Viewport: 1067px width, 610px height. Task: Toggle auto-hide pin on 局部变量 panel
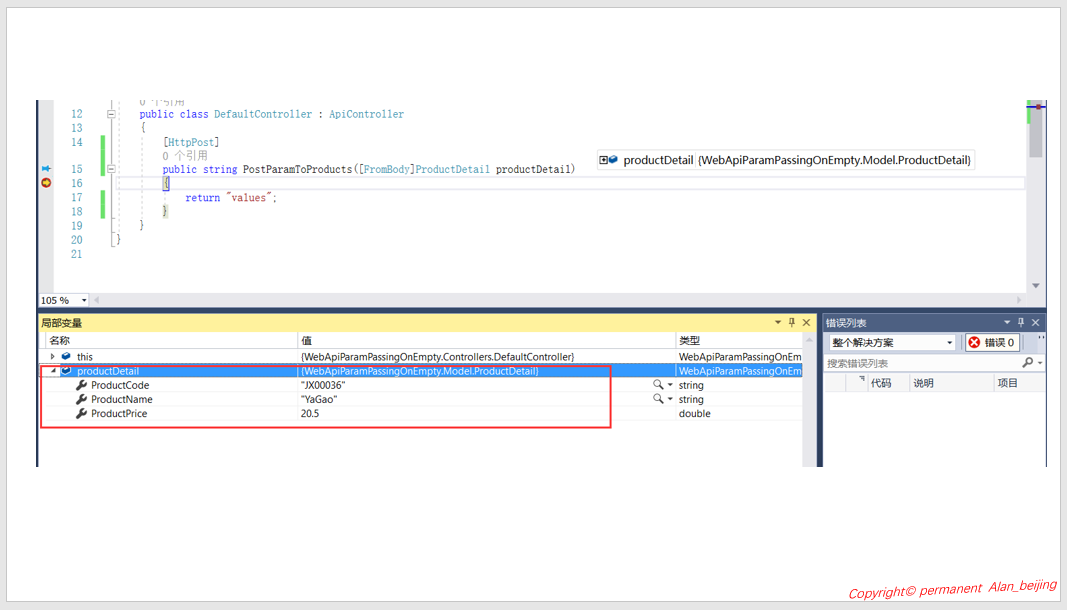point(791,323)
